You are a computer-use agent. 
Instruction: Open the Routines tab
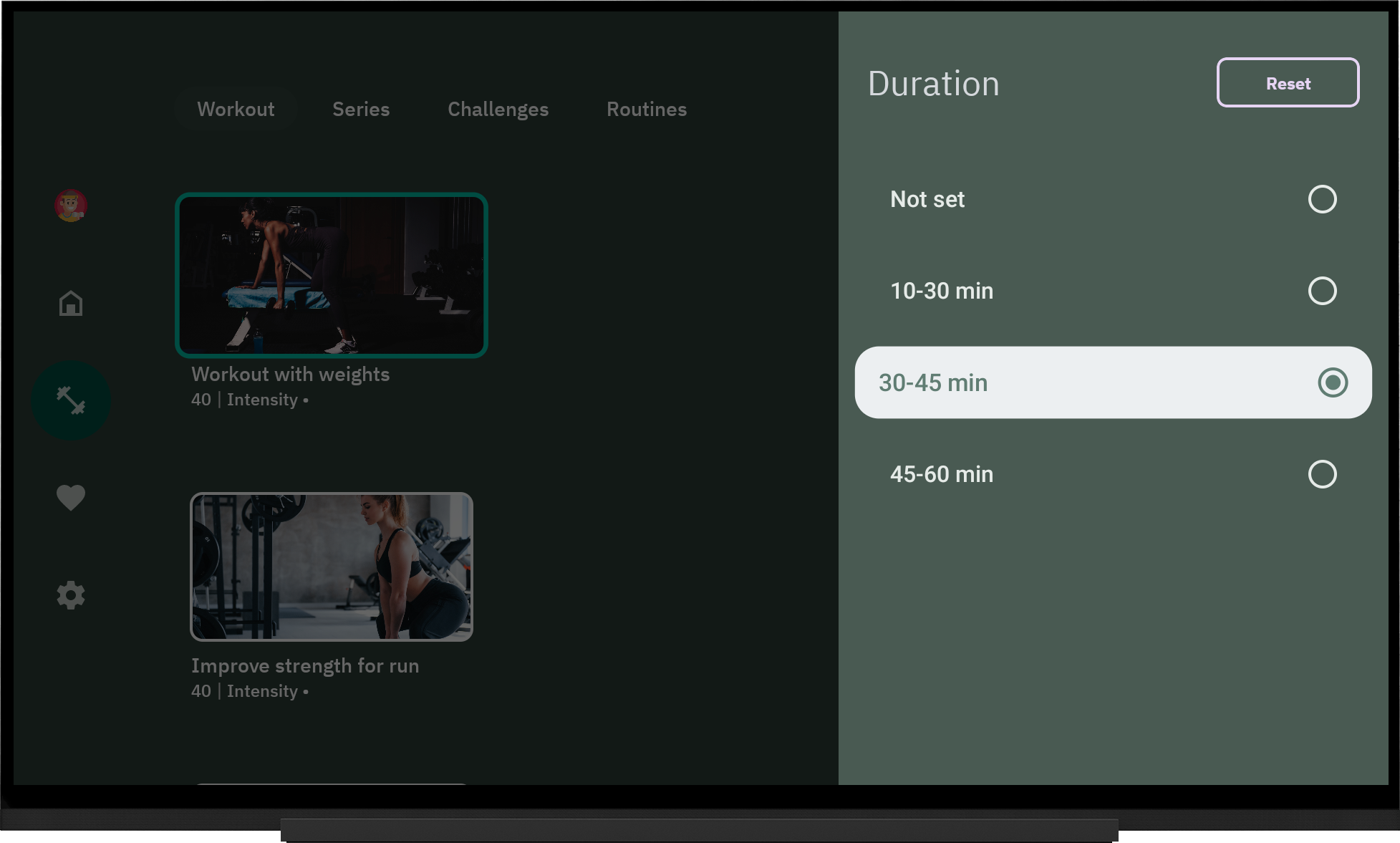click(646, 109)
